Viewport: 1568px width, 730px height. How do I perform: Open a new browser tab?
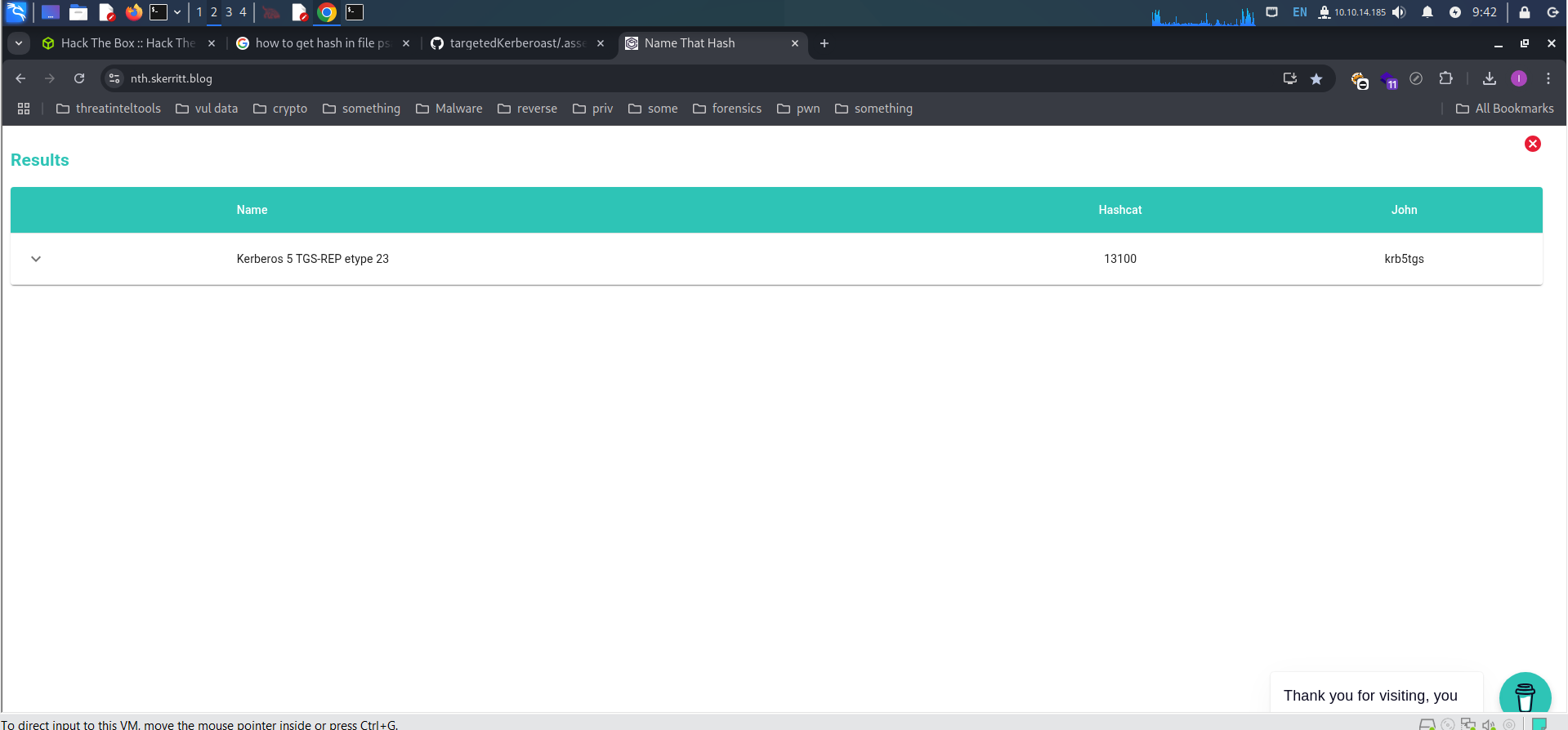[x=824, y=43]
